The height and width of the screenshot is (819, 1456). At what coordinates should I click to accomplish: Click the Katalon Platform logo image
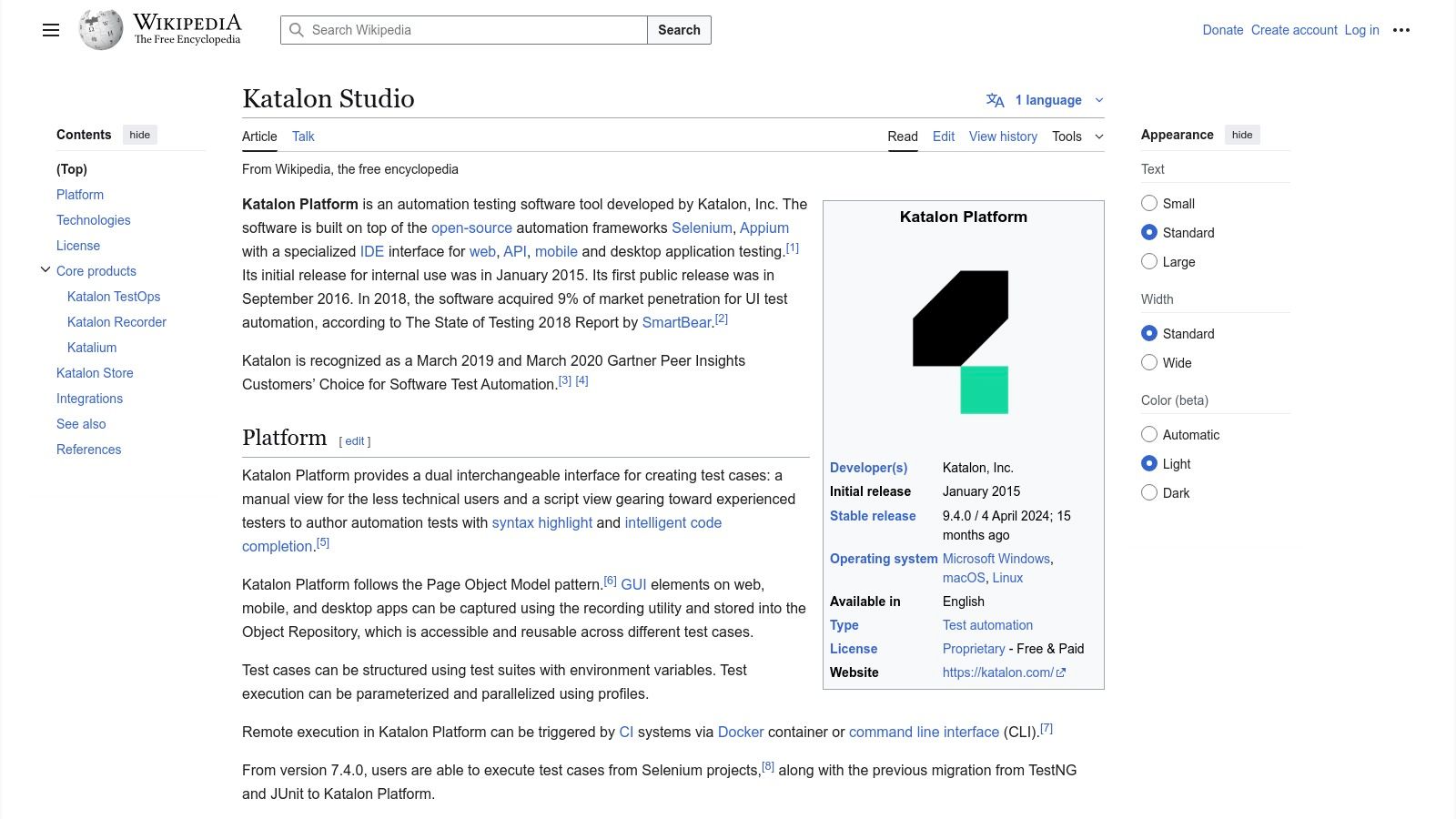961,342
